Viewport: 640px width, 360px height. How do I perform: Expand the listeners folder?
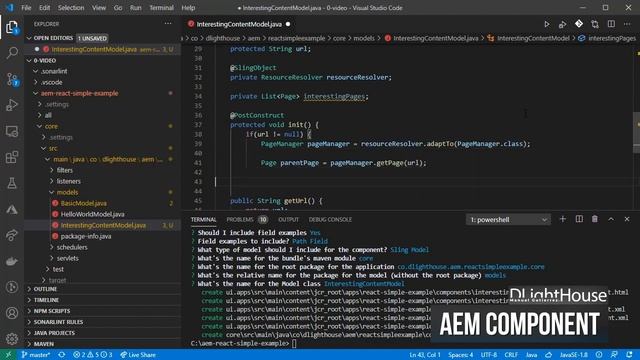[69, 181]
